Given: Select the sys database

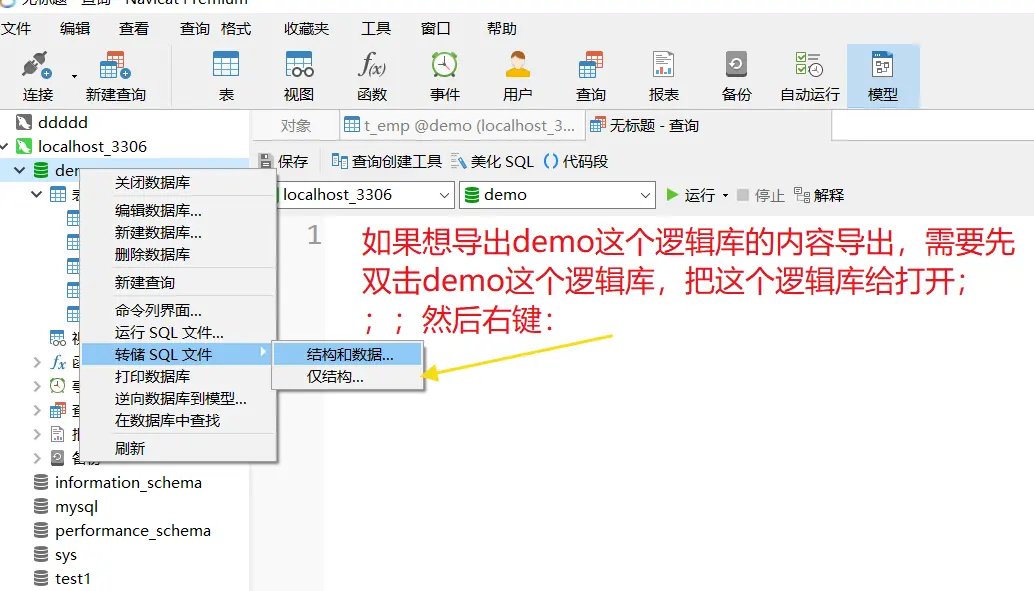Looking at the screenshot, I should click(x=65, y=555).
